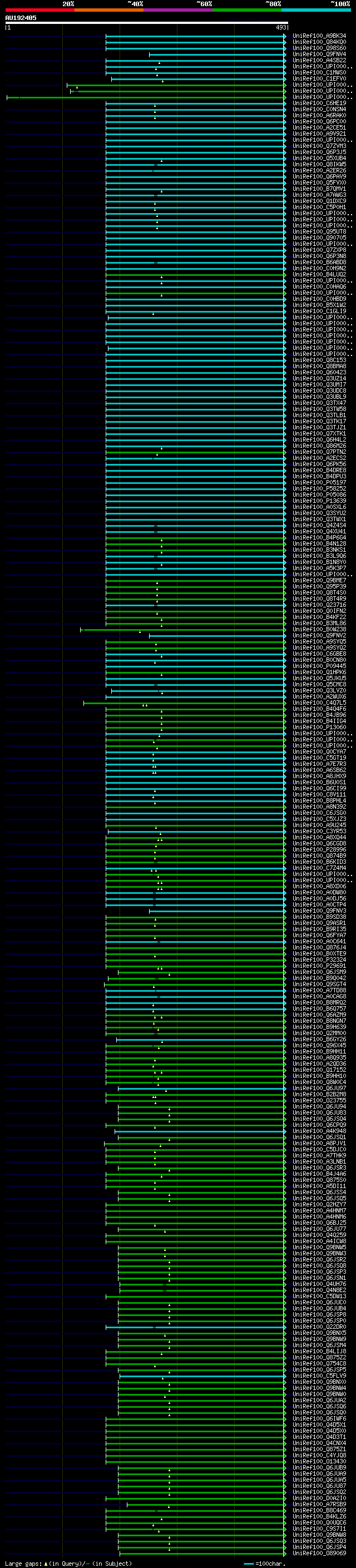Click the cyan ~100% identity legend segment
The width and height of the screenshot is (356, 1568).
[316, 11]
